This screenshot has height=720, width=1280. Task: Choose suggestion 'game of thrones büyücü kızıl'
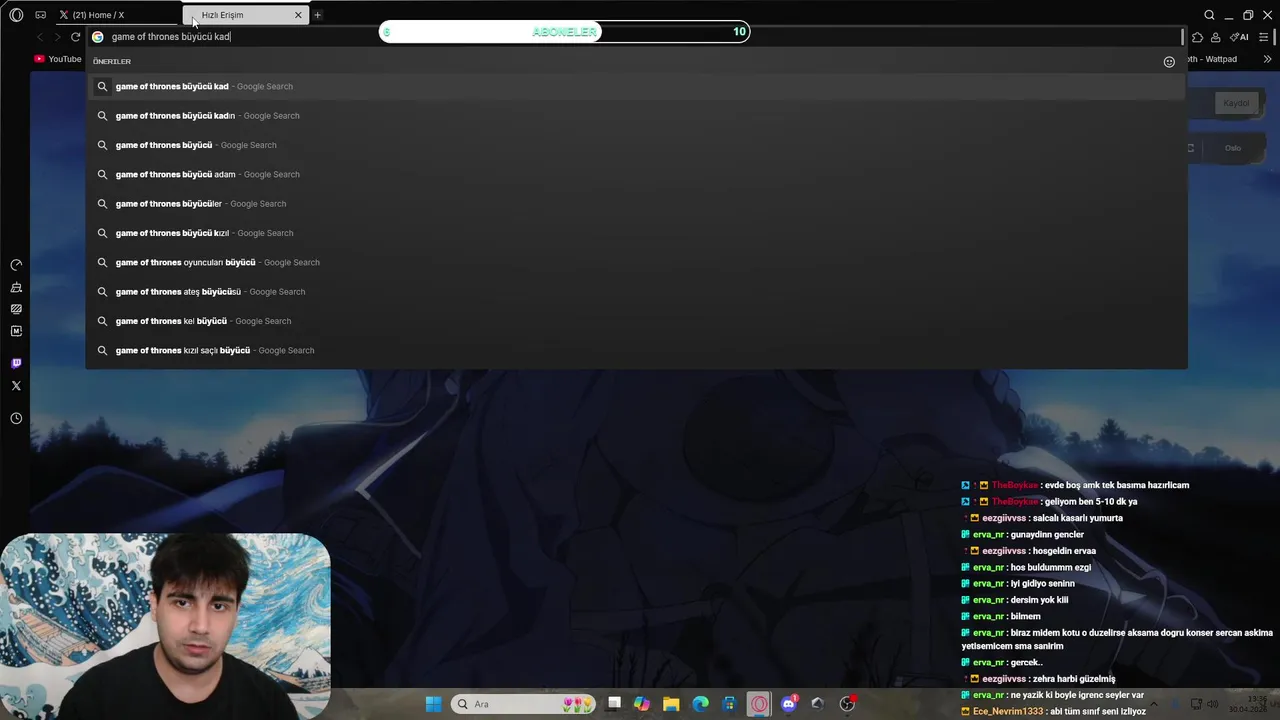[x=636, y=233]
